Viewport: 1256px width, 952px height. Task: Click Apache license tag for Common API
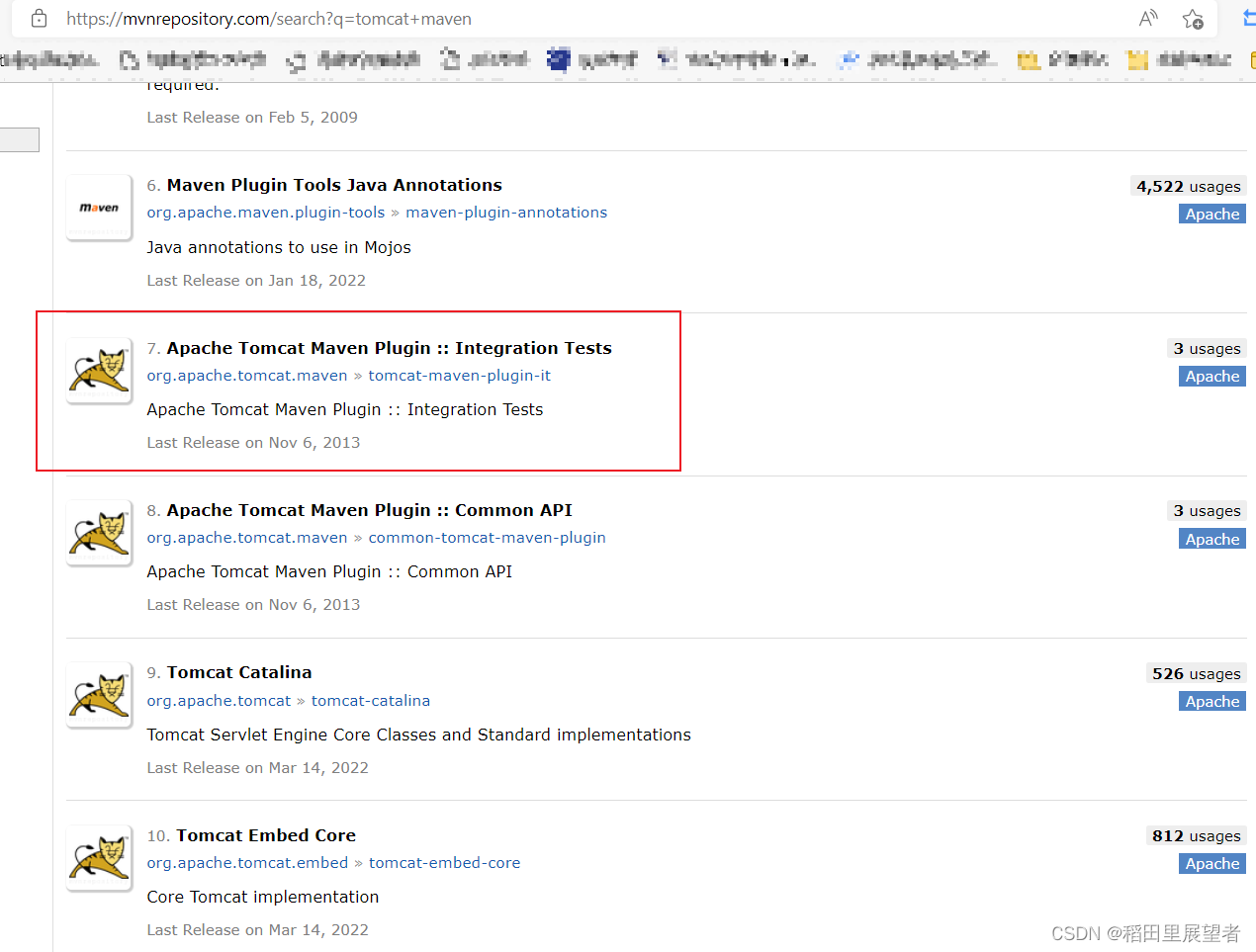coord(1212,540)
